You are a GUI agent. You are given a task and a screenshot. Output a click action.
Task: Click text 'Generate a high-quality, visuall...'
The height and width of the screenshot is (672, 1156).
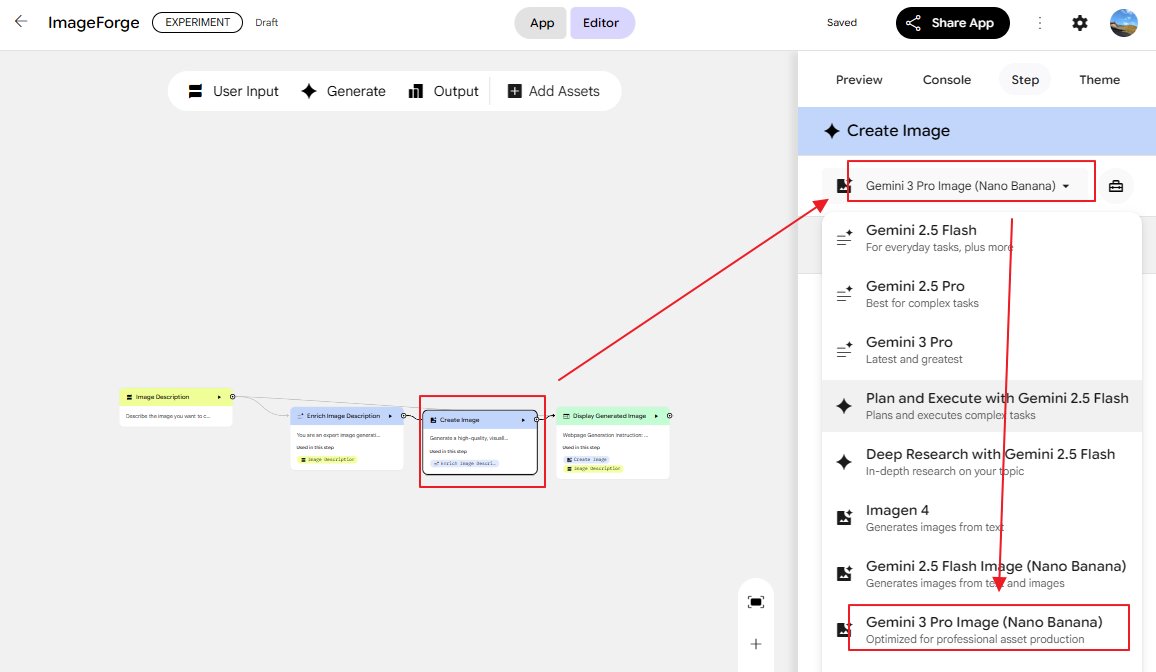[469, 438]
